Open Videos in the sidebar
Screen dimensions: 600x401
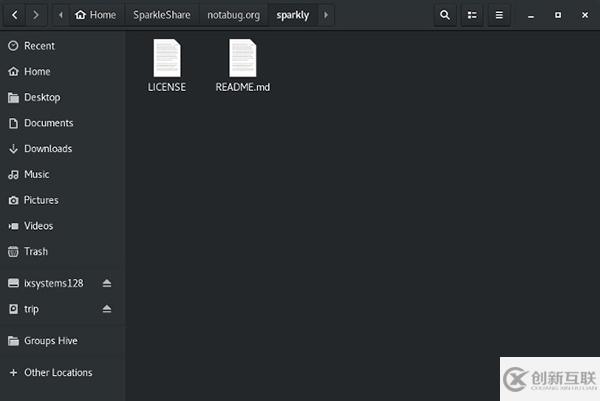coord(62,226)
